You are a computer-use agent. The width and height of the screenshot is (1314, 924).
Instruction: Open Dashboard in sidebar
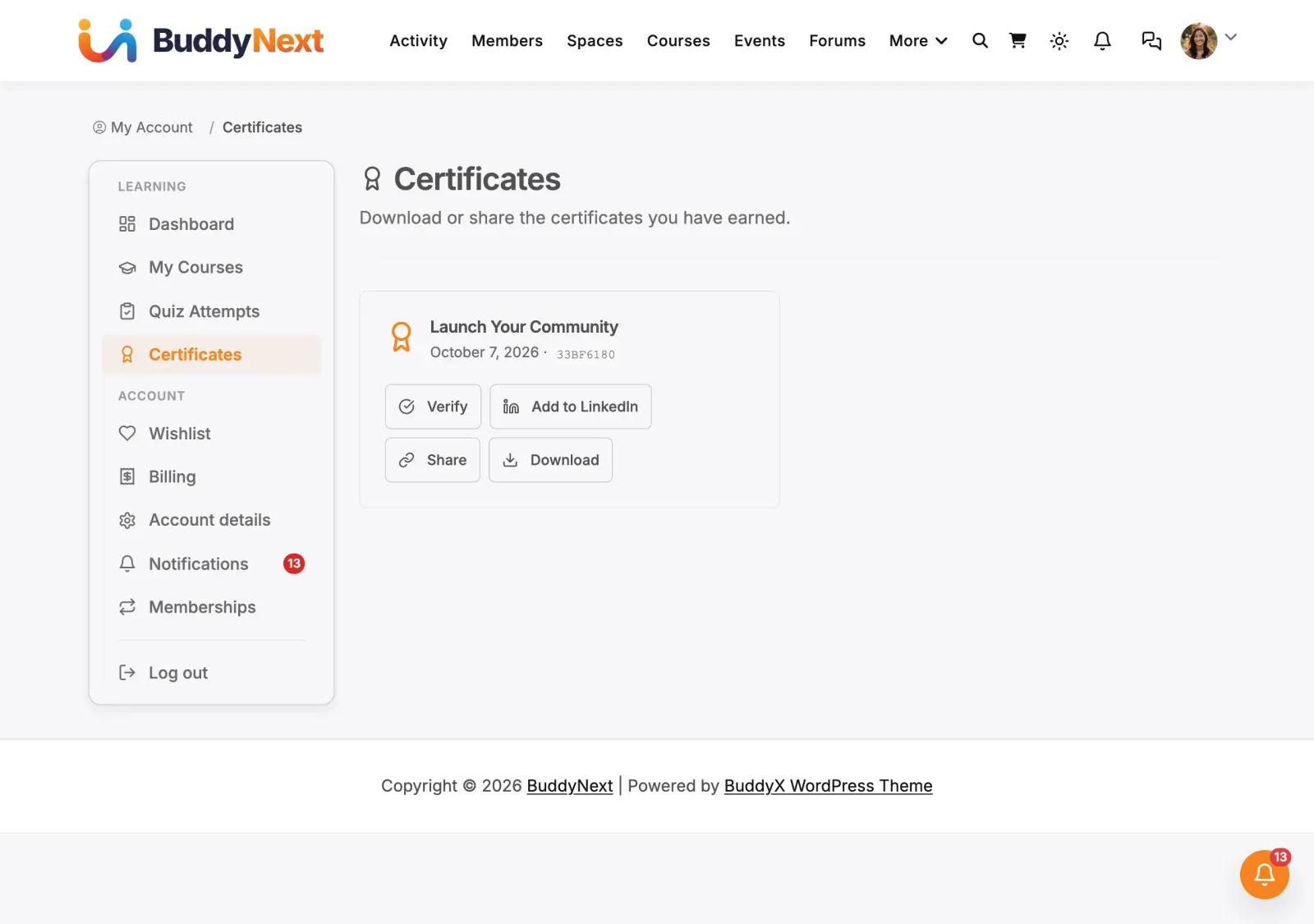211,224
